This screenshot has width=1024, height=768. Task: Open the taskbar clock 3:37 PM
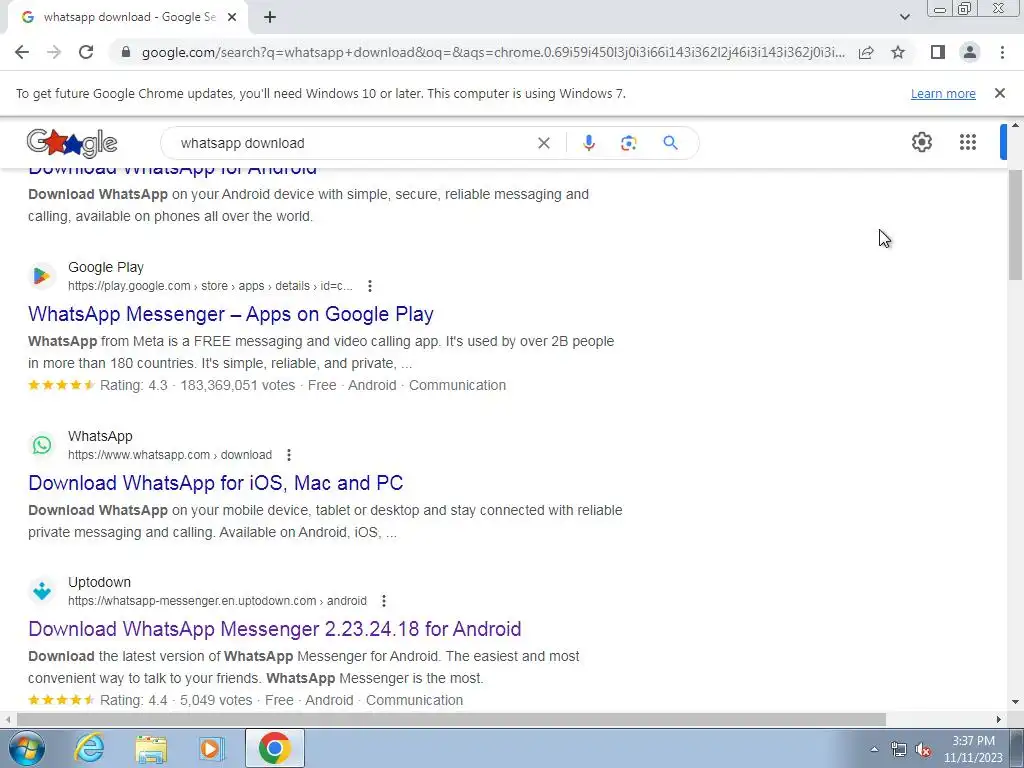[973, 749]
